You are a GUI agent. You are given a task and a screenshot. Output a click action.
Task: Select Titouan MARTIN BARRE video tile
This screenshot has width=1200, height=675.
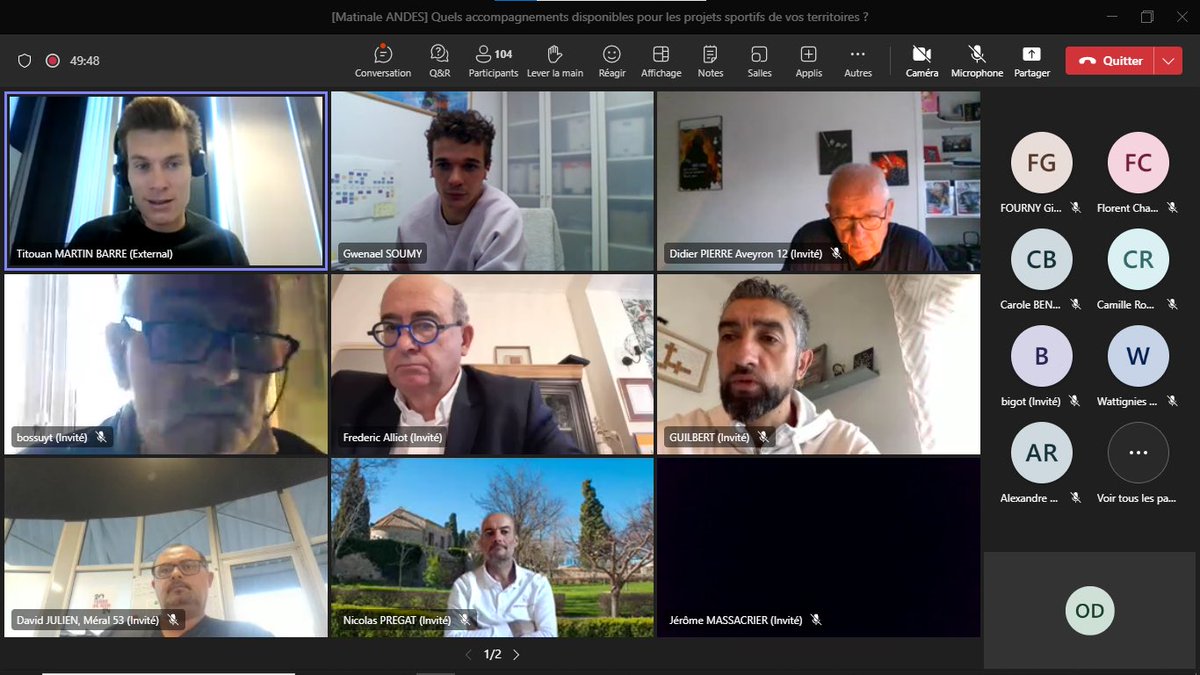point(166,181)
